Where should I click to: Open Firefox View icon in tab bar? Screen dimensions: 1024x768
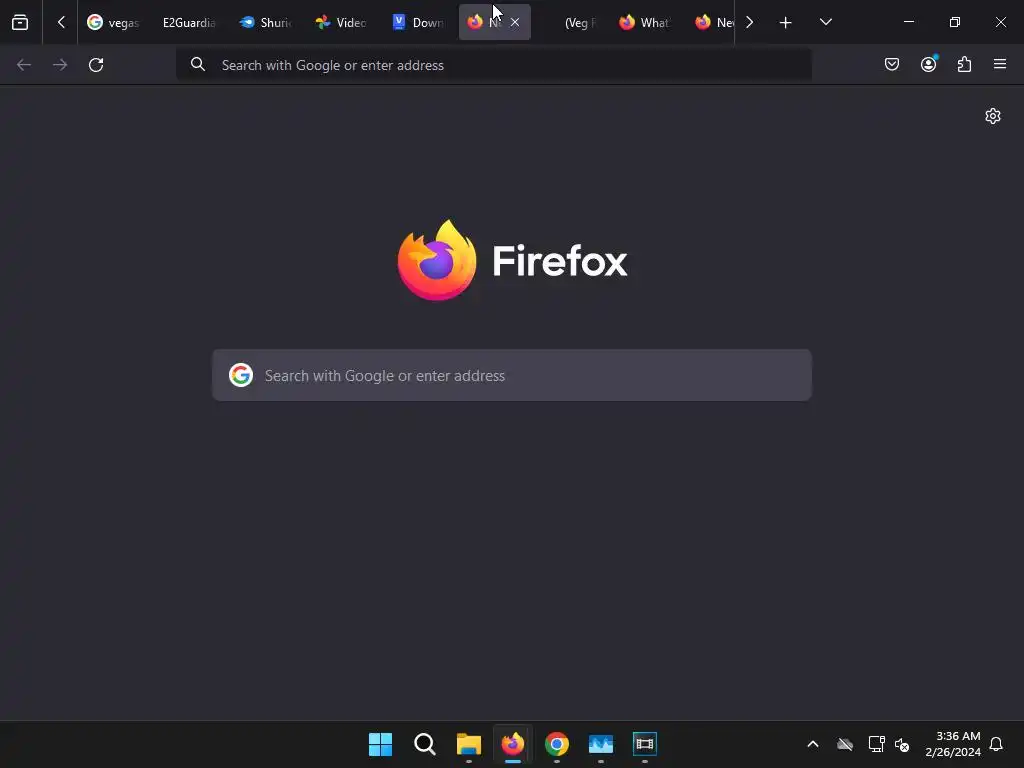(x=20, y=23)
